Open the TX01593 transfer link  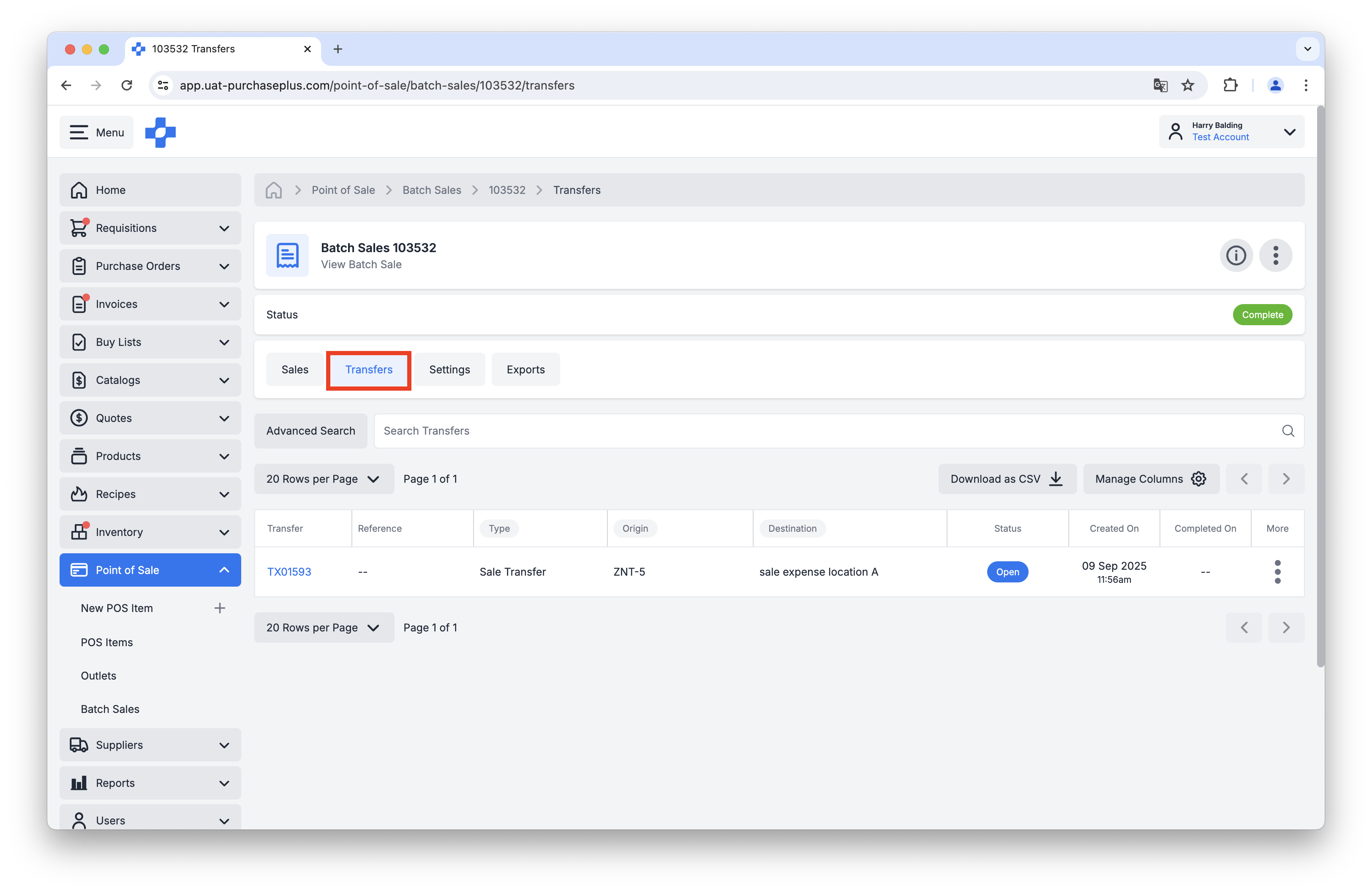point(289,571)
